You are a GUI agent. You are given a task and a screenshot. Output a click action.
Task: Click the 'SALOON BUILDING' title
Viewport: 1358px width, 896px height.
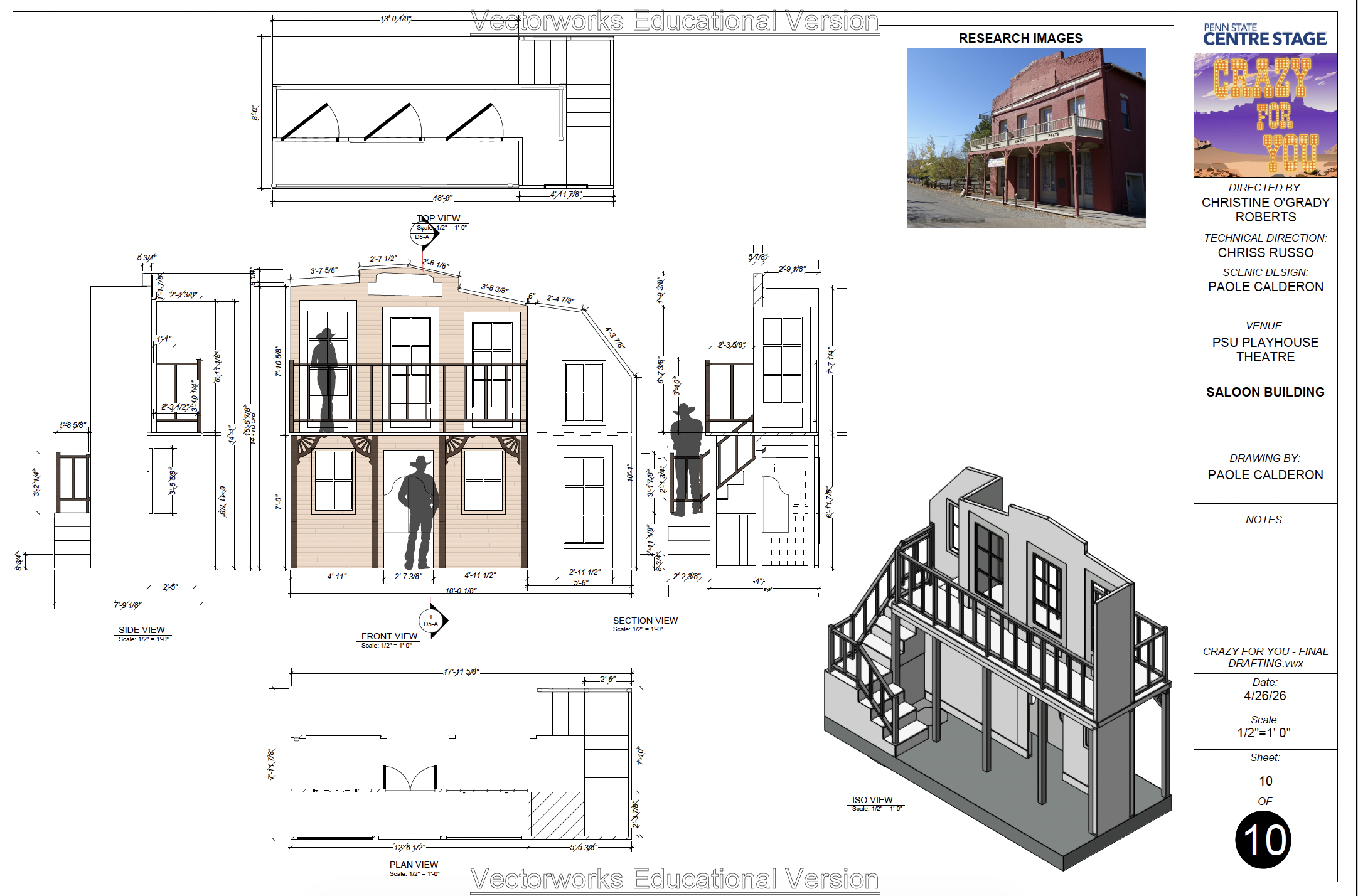tap(1265, 392)
